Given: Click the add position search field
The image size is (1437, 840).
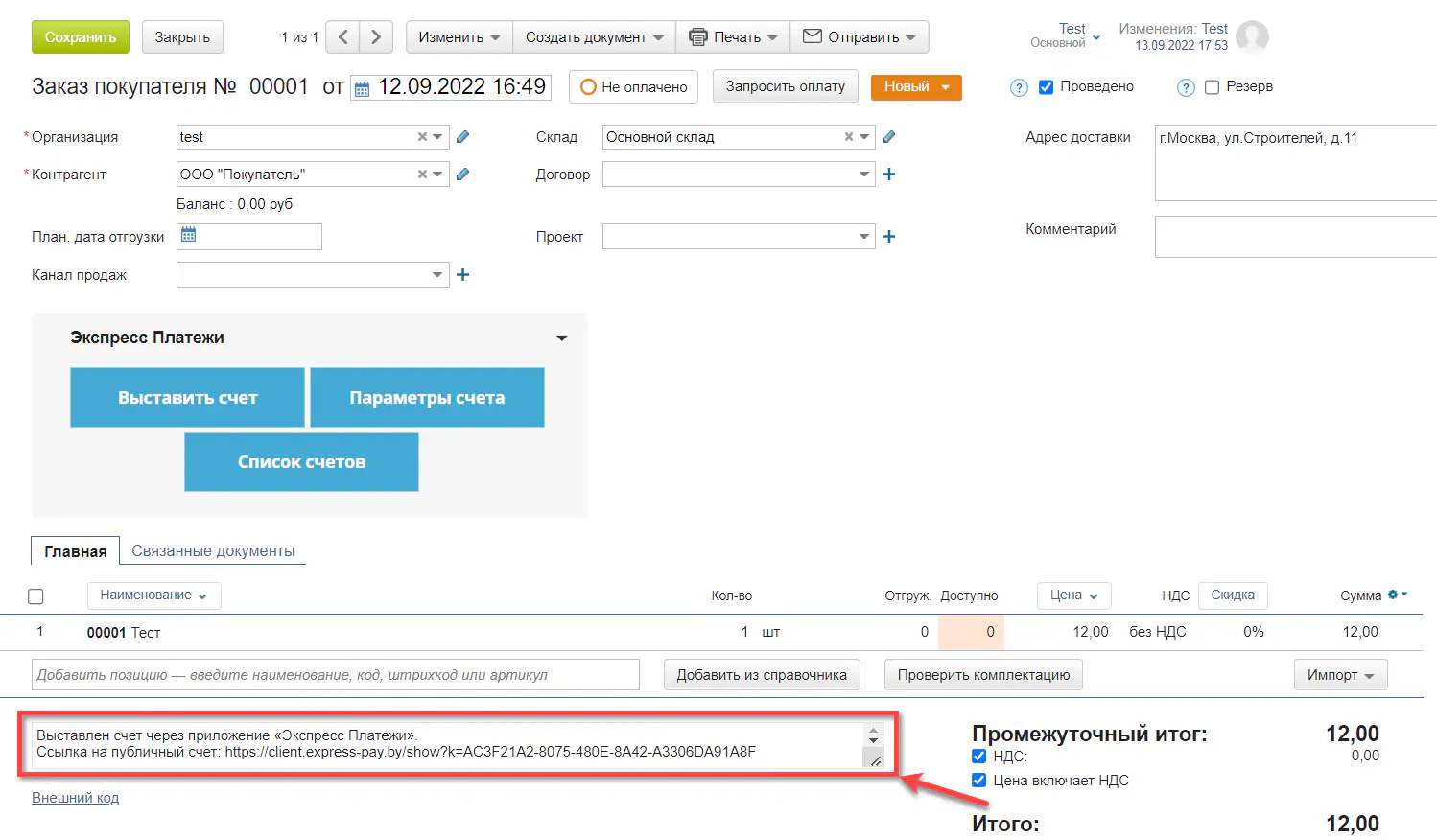Looking at the screenshot, I should coord(335,675).
